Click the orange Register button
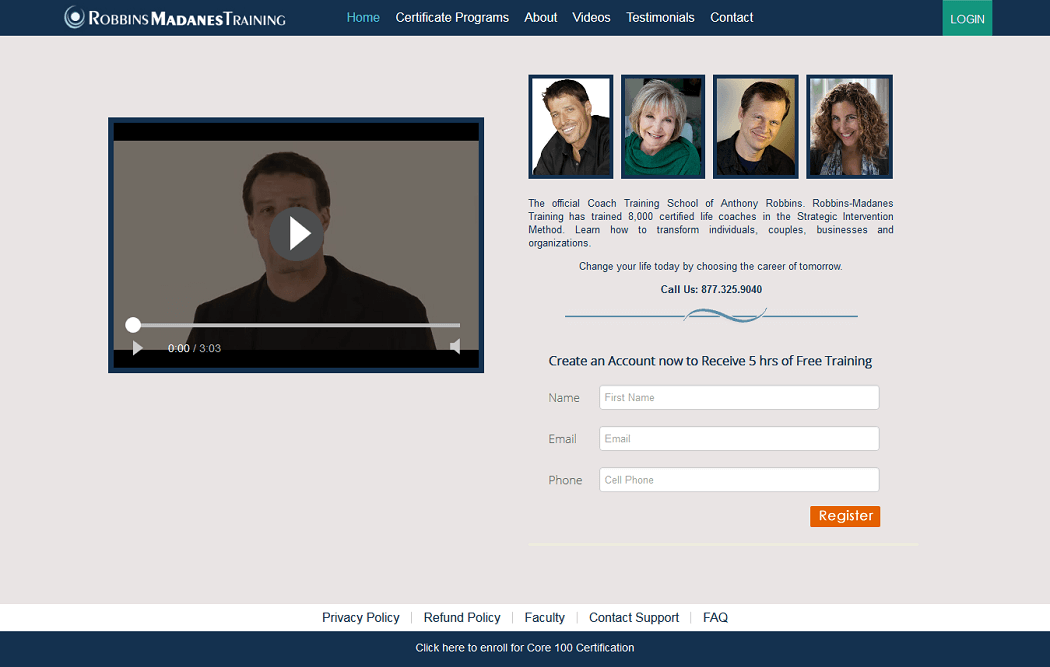The width and height of the screenshot is (1050, 667). pyautogui.click(x=845, y=516)
